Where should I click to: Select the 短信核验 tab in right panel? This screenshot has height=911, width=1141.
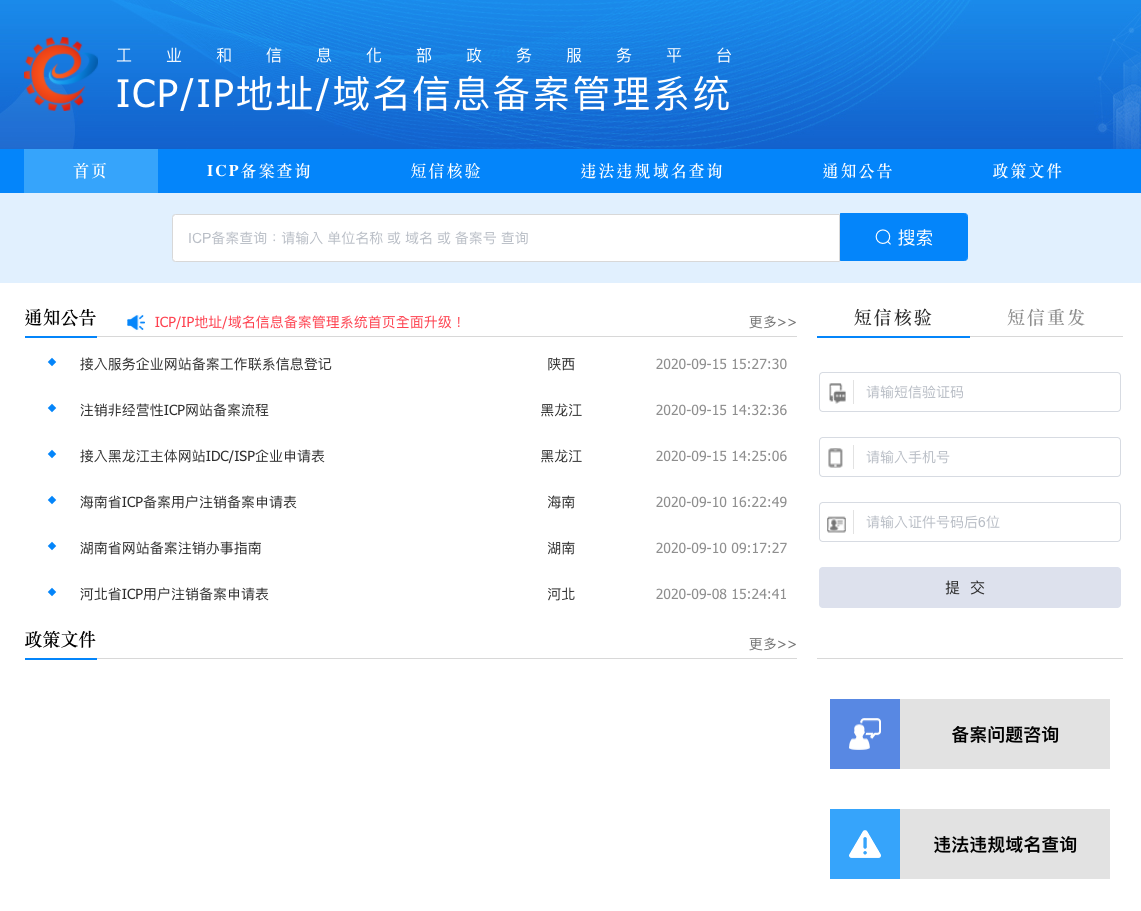pos(893,318)
